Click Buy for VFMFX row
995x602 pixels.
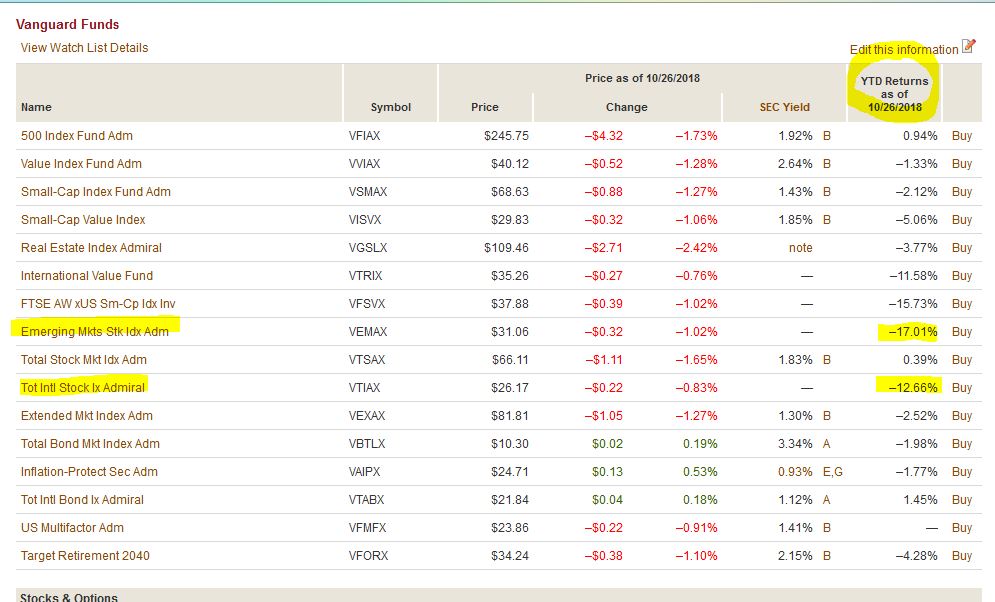(x=962, y=527)
